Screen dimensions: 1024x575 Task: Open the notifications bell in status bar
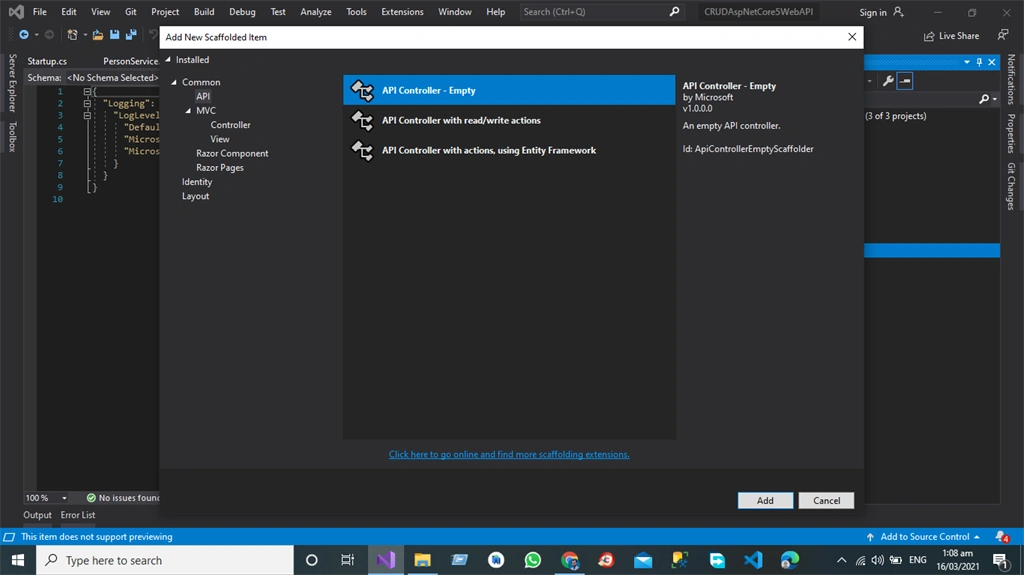click(x=1002, y=537)
